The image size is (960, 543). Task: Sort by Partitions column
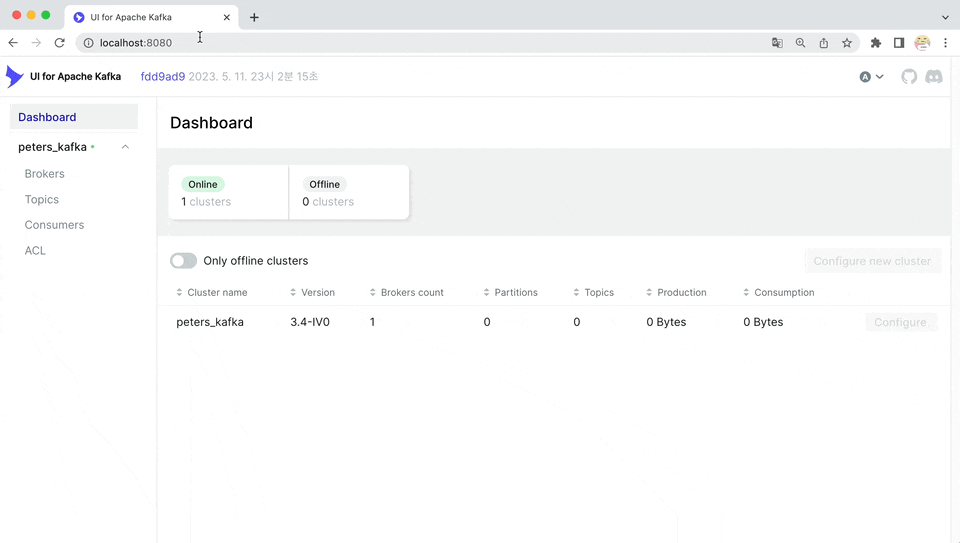point(511,293)
